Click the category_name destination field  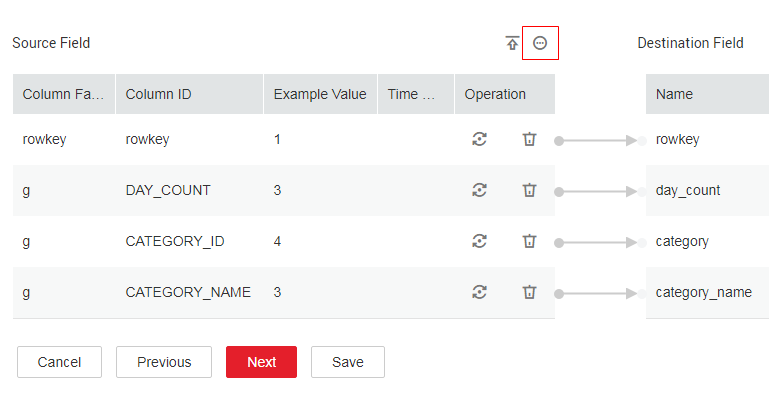(x=704, y=292)
